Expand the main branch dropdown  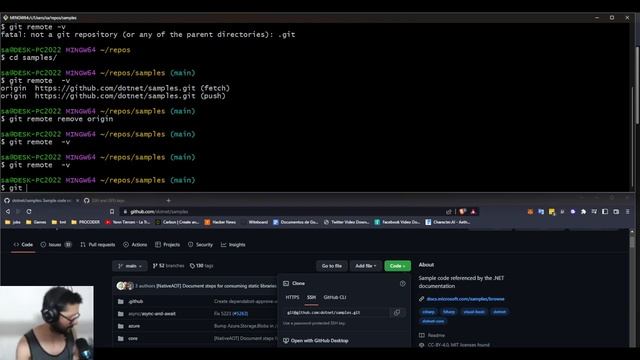pyautogui.click(x=130, y=266)
